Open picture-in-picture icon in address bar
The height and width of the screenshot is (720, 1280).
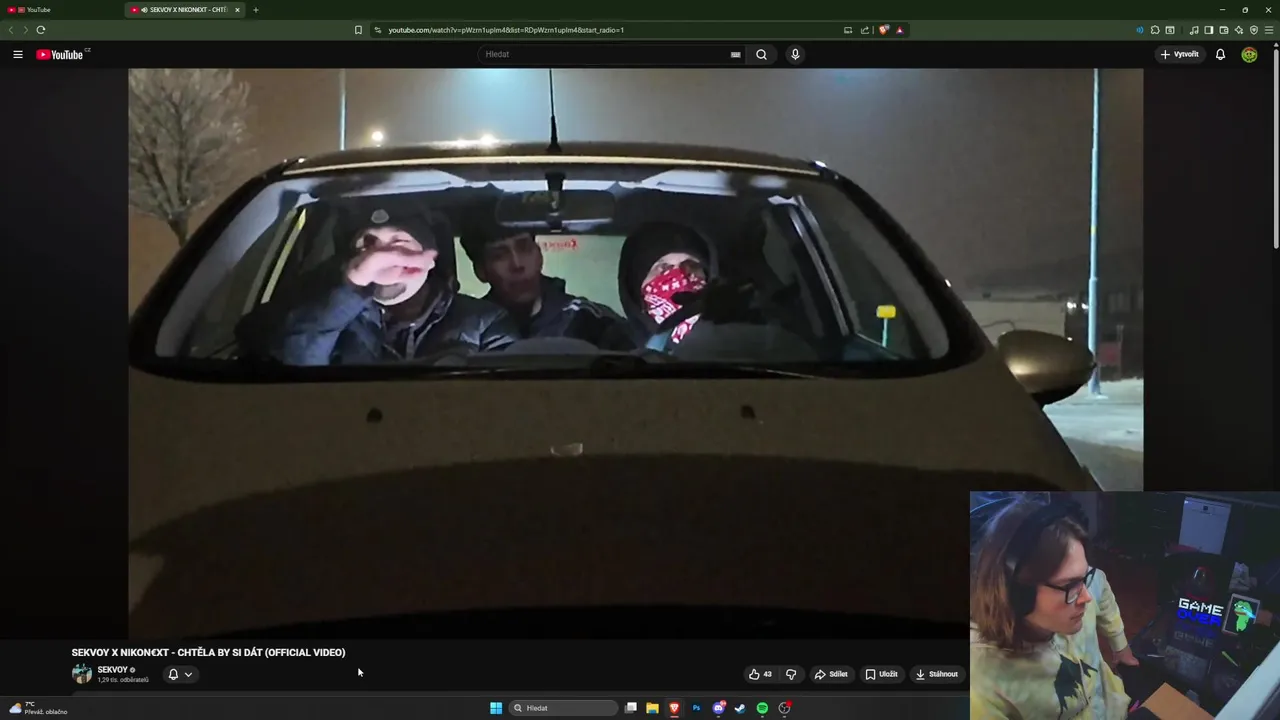848,30
